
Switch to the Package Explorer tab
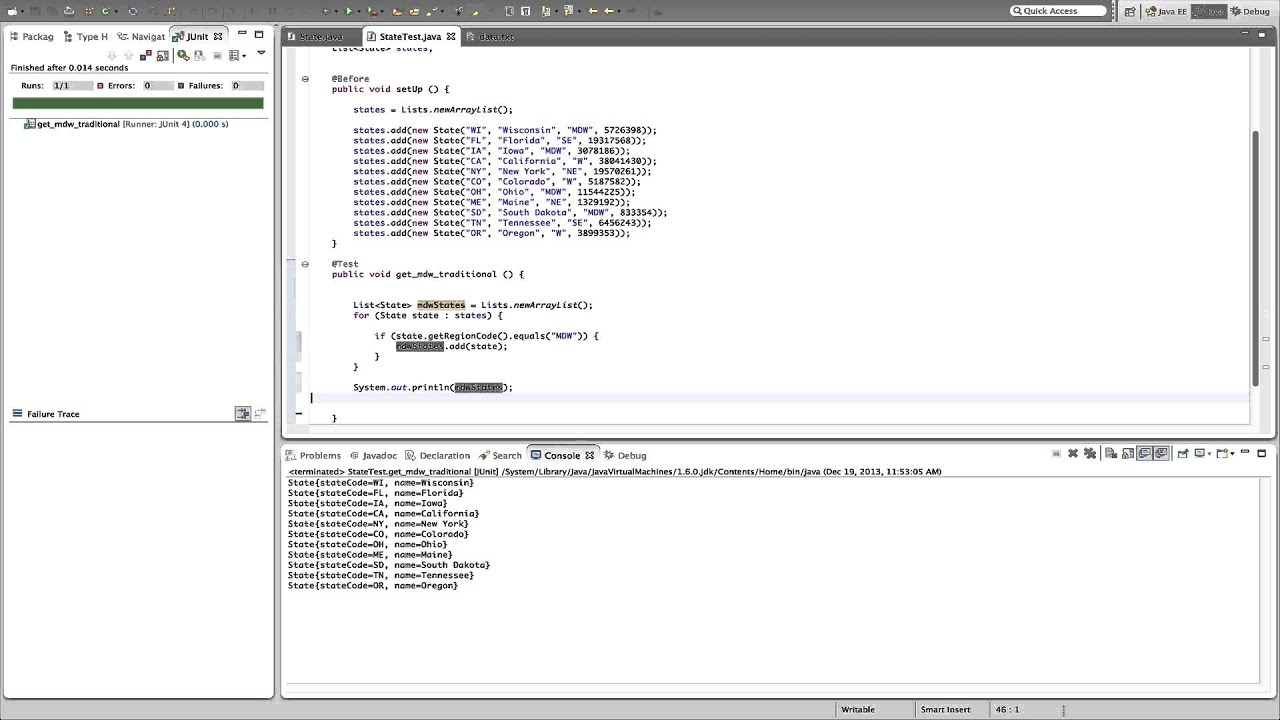tap(31, 36)
